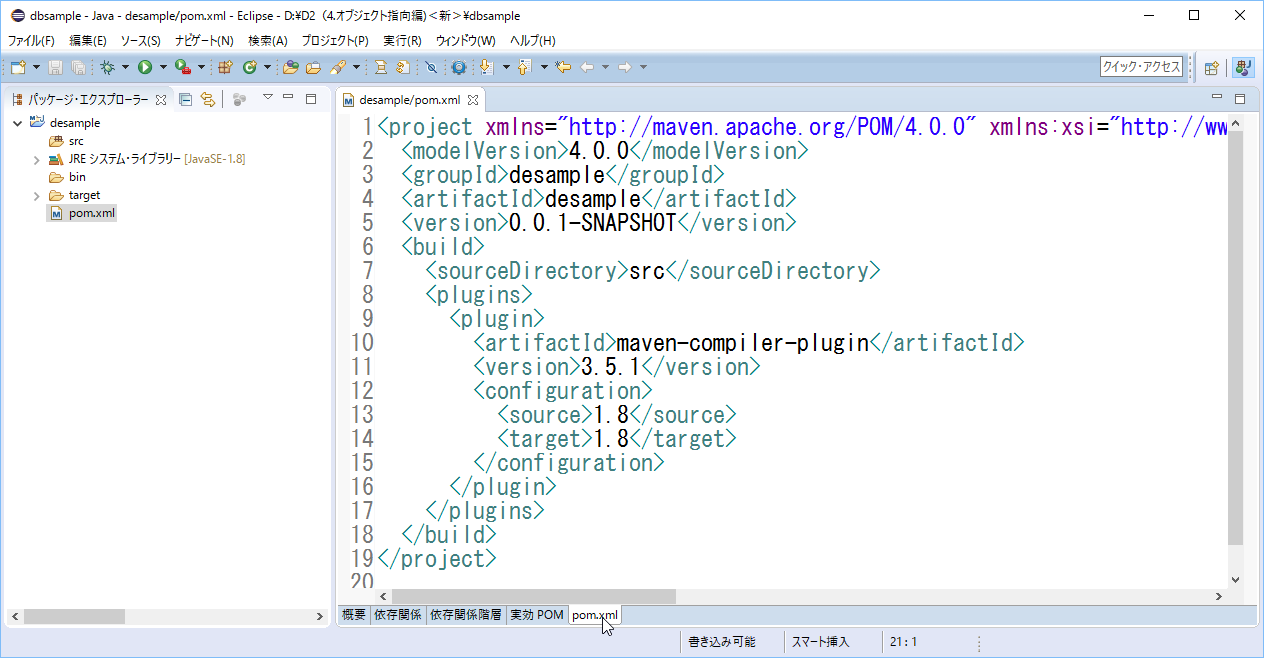Viewport: 1264px width, 658px height.
Task: Open the Open Perspective icon
Action: pyautogui.click(x=1211, y=68)
